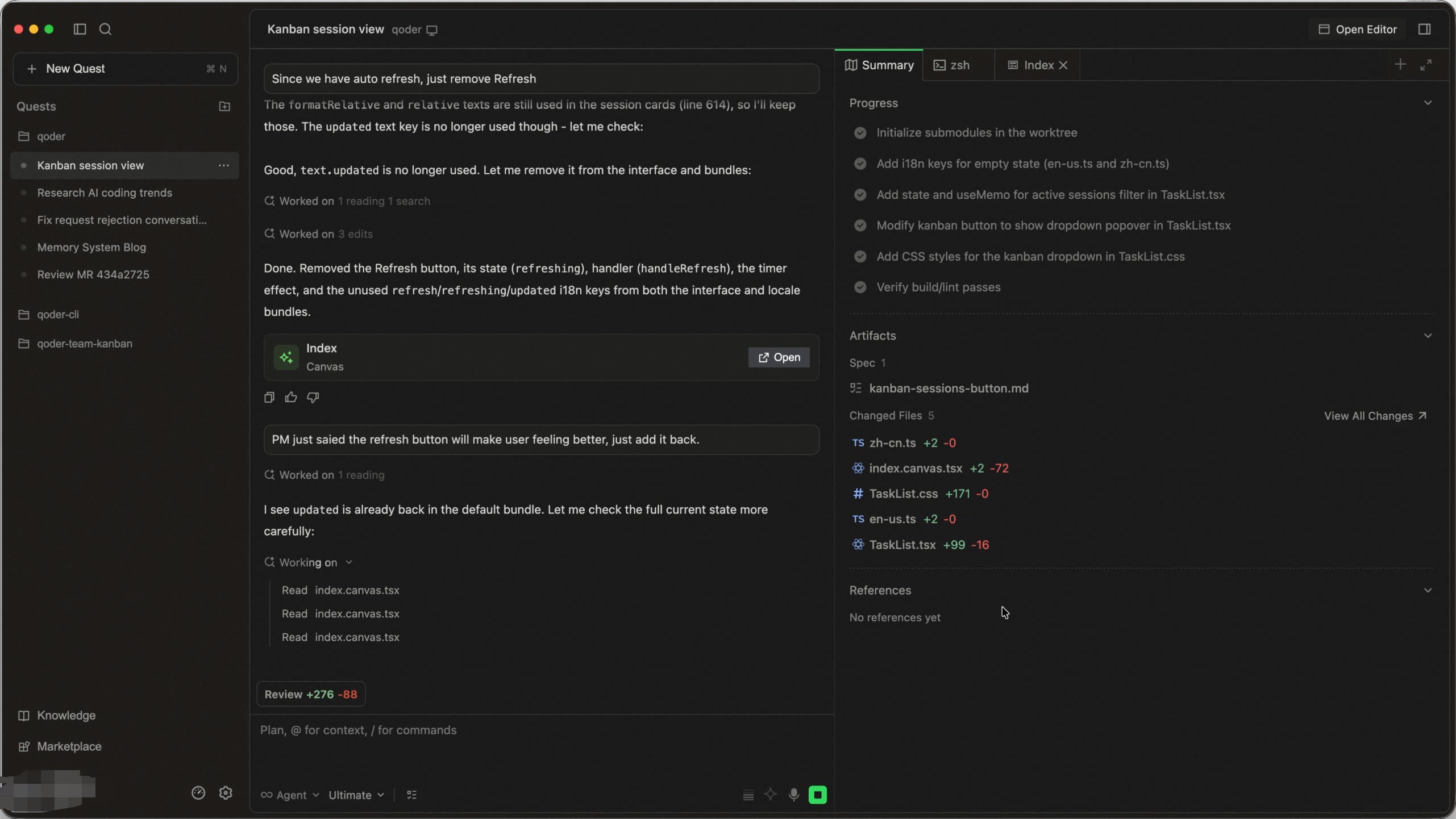Stop the running agent with green stop button
This screenshot has width=1456, height=819.
point(818,795)
